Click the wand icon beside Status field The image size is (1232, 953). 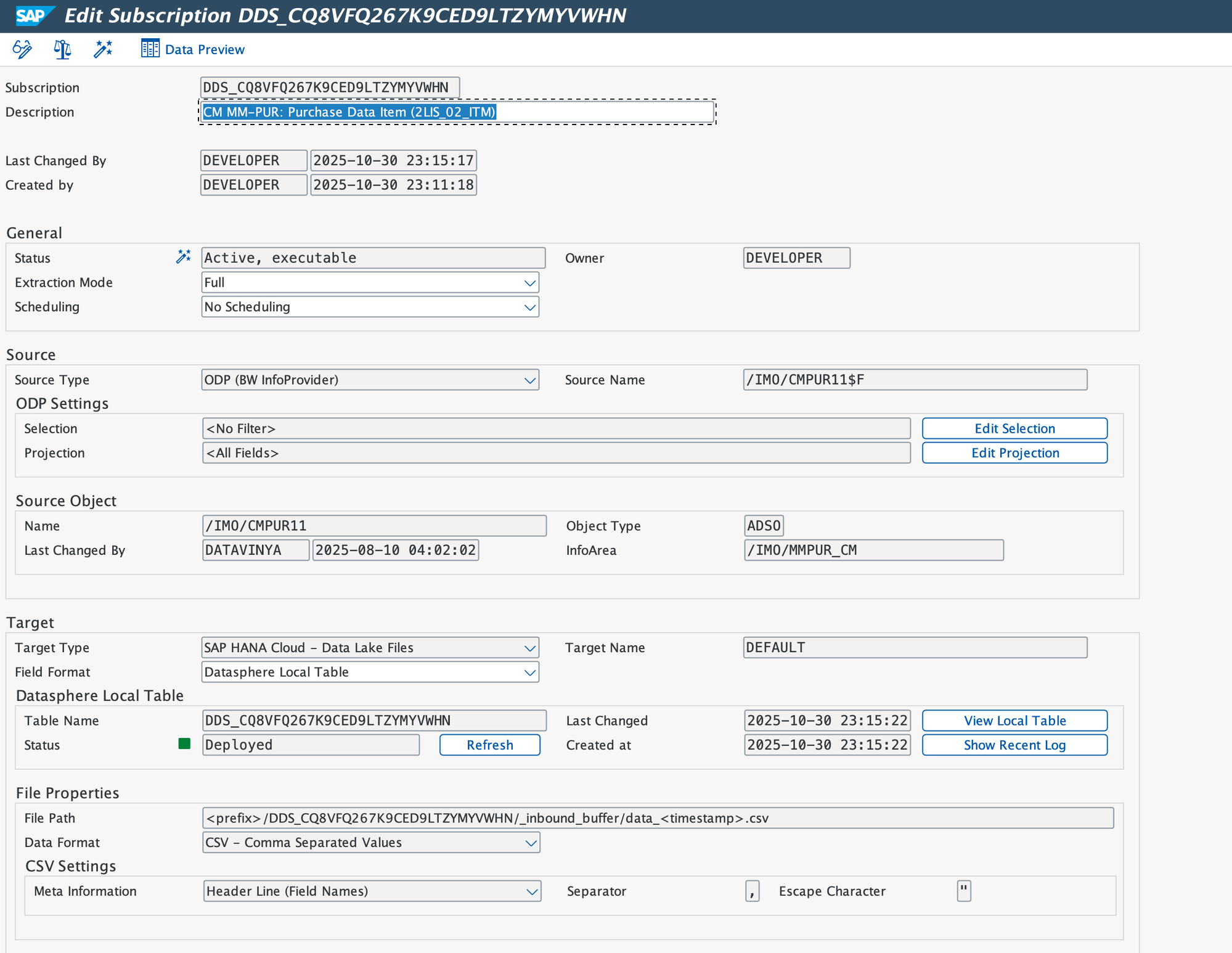183,257
